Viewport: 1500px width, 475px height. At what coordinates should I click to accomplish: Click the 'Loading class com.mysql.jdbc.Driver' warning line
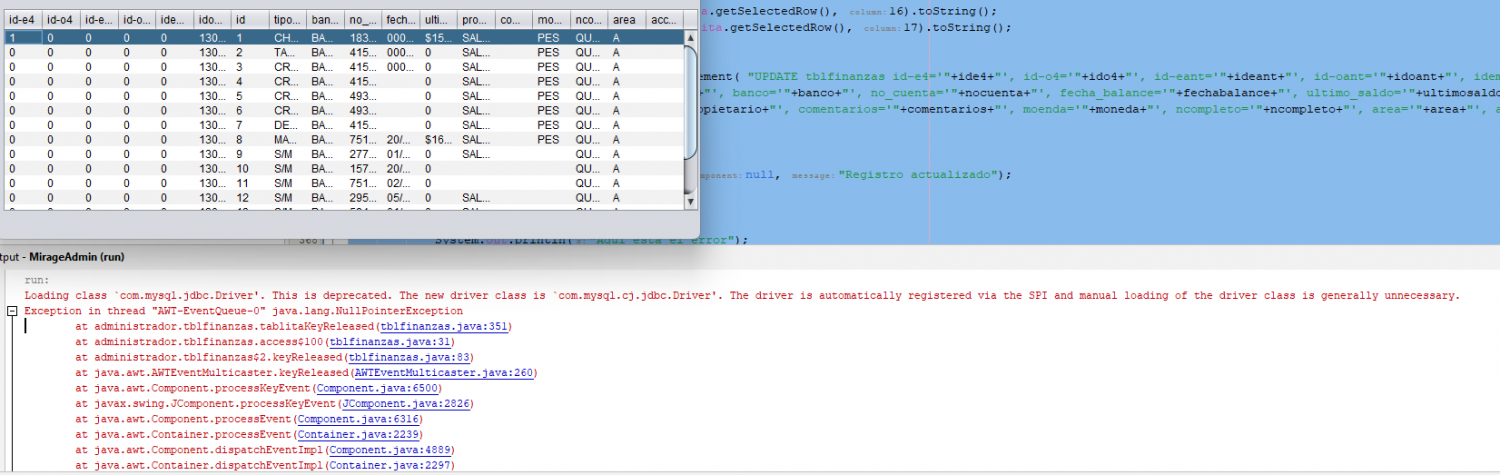[x=742, y=296]
